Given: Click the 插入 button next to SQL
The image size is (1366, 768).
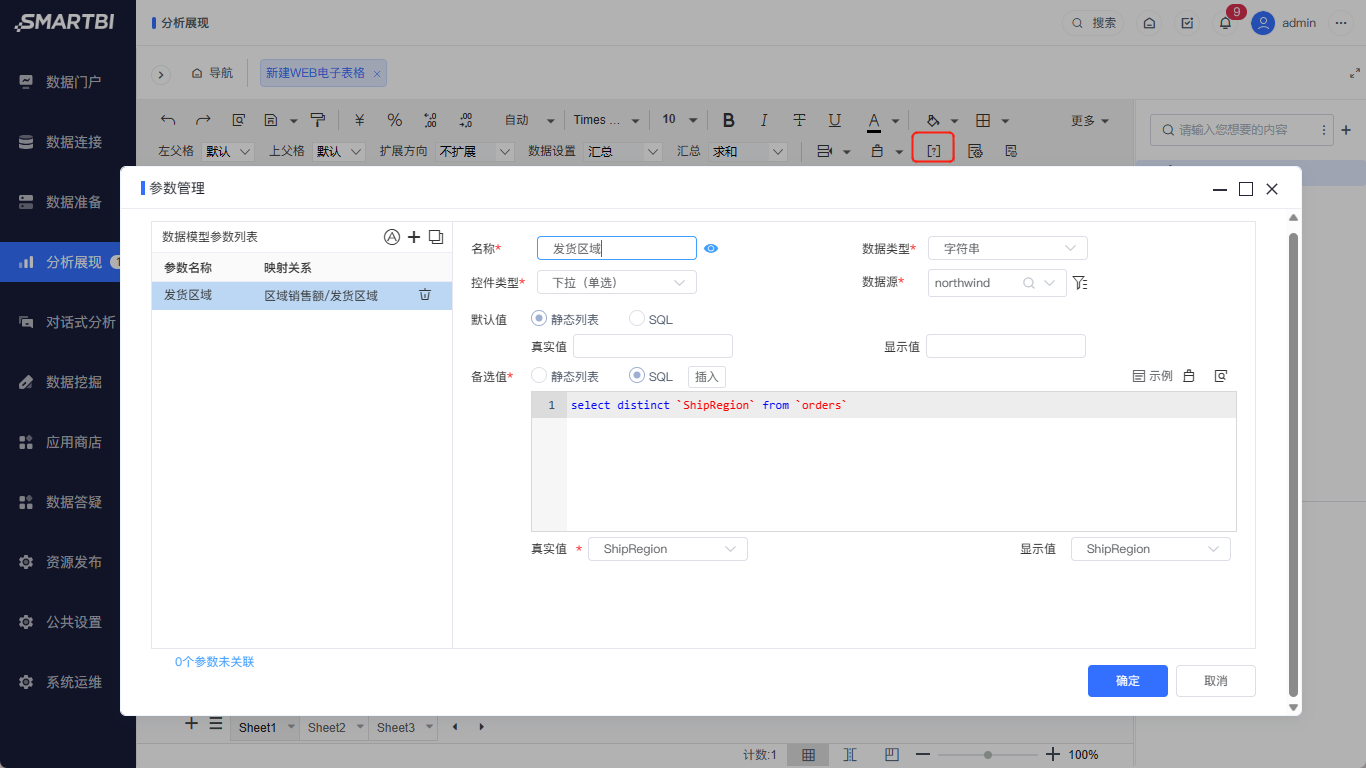Looking at the screenshot, I should click(707, 376).
